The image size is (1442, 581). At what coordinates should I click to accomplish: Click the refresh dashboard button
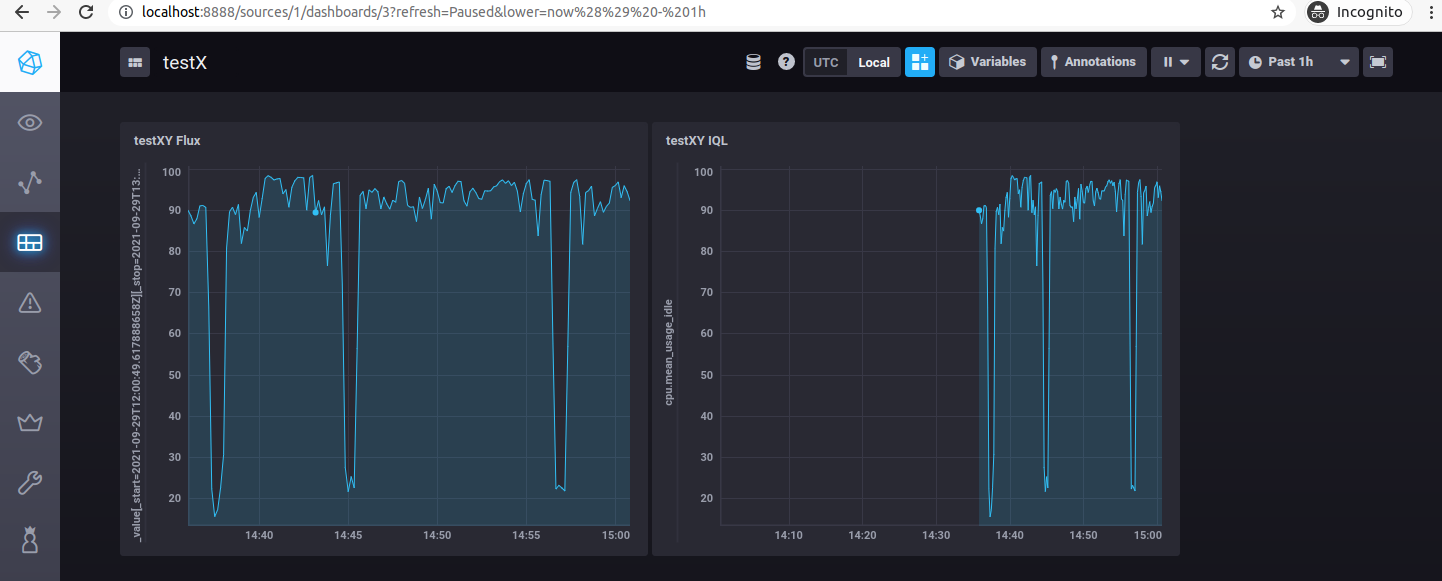[1219, 61]
